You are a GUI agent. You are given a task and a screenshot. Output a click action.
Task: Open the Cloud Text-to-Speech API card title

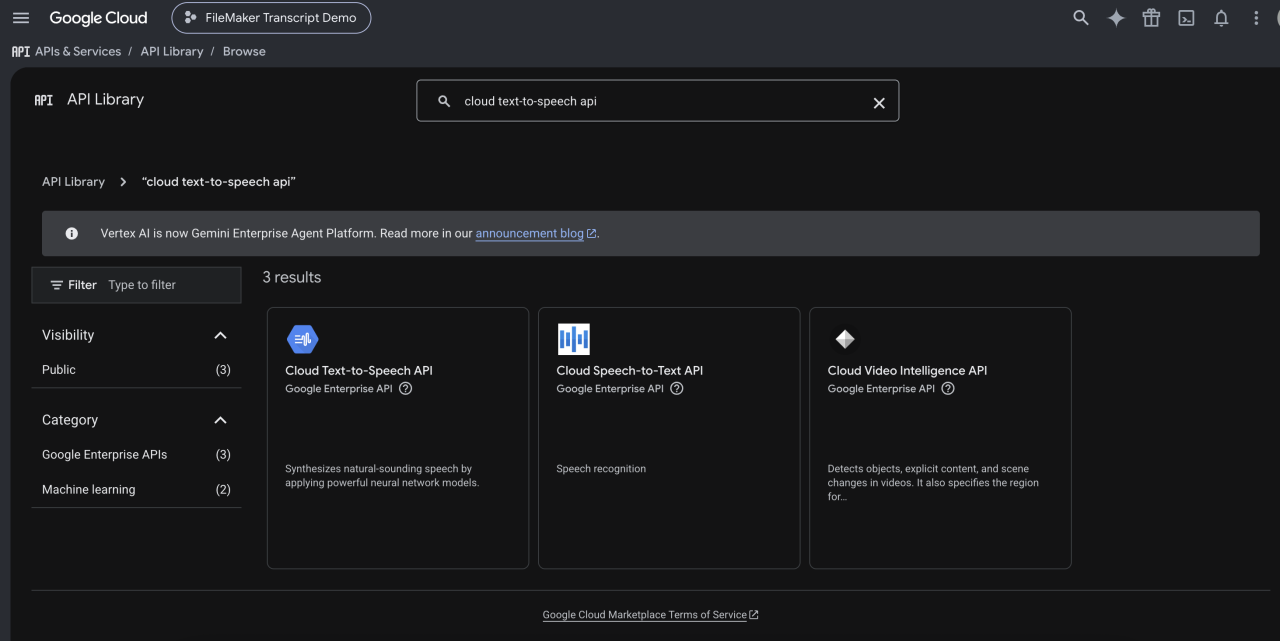coord(359,370)
